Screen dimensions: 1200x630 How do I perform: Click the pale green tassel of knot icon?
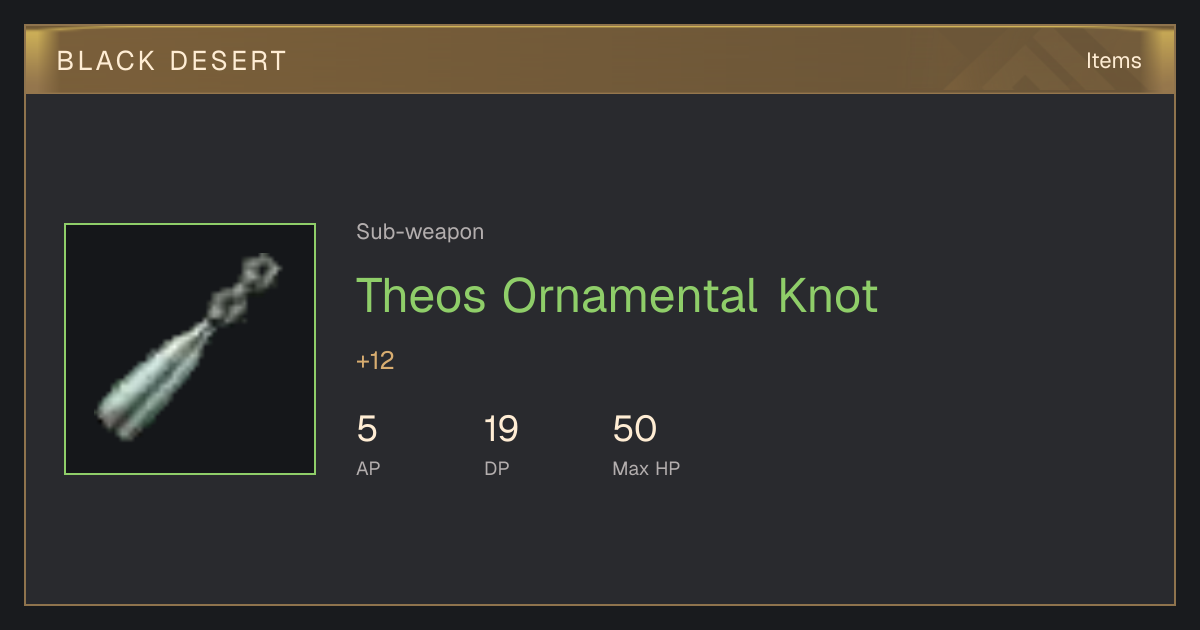click(150, 386)
